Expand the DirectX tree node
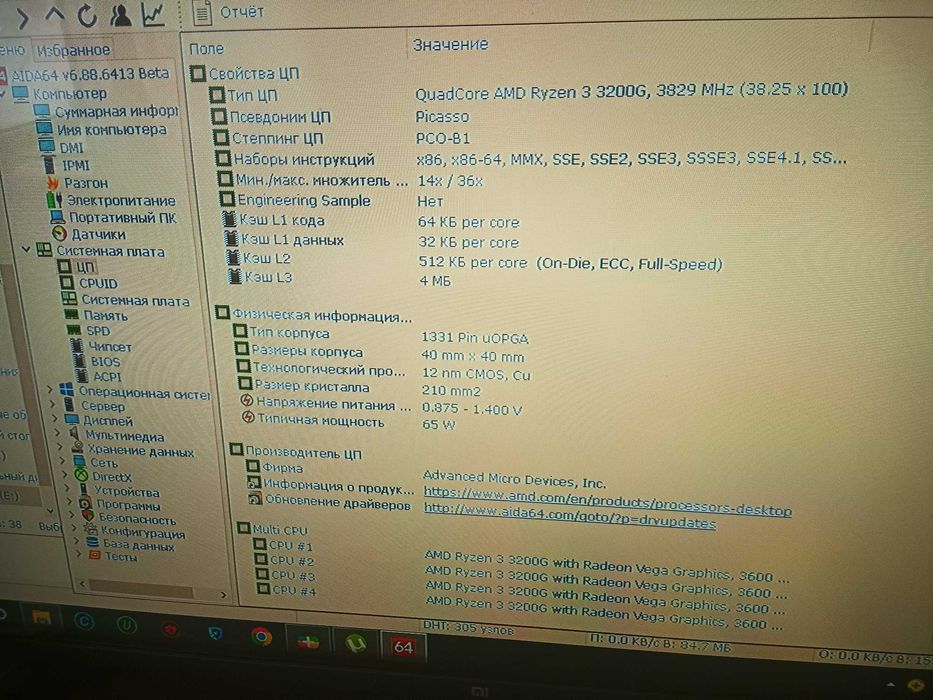Image resolution: width=933 pixels, height=700 pixels. point(65,474)
